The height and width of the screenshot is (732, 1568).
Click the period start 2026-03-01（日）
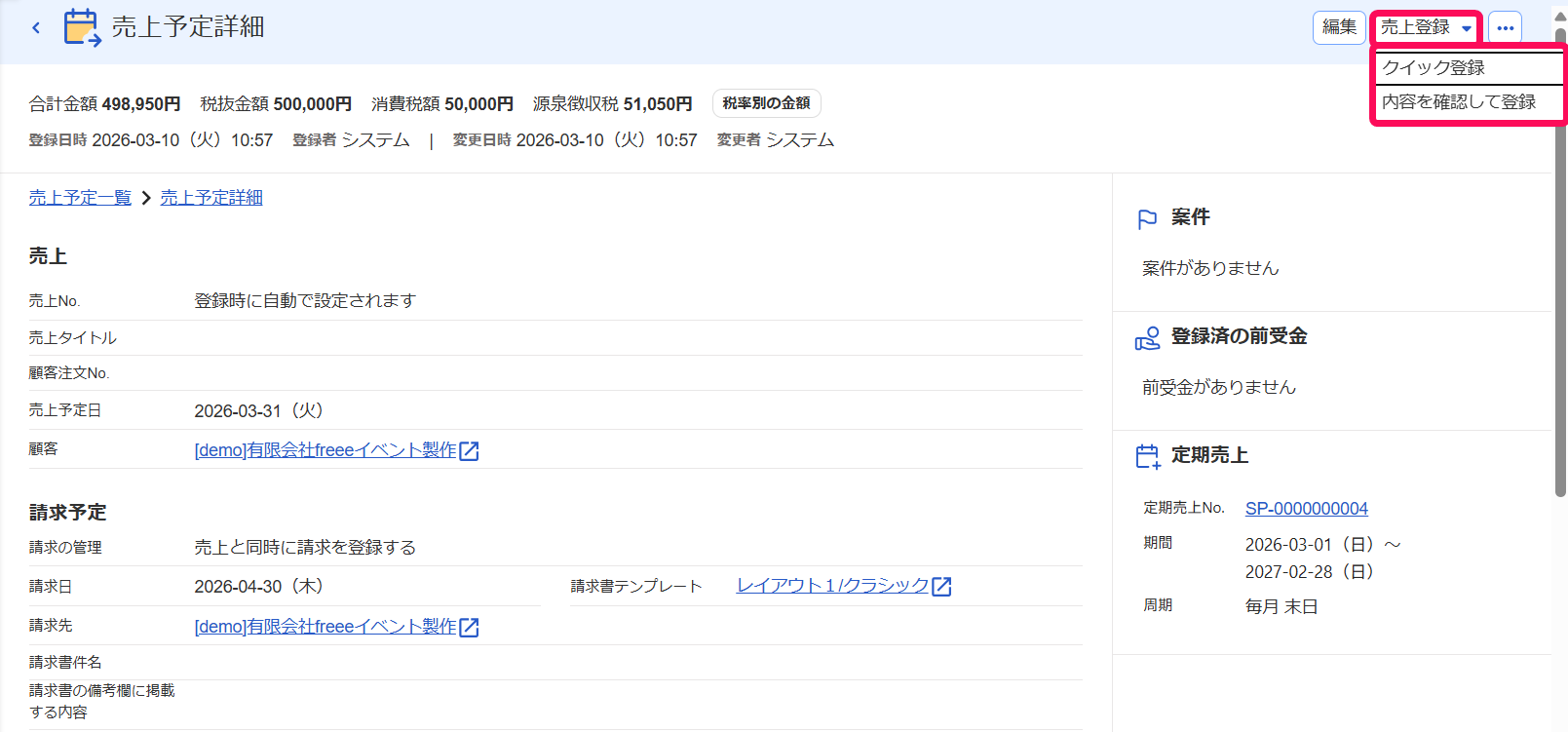click(1312, 544)
